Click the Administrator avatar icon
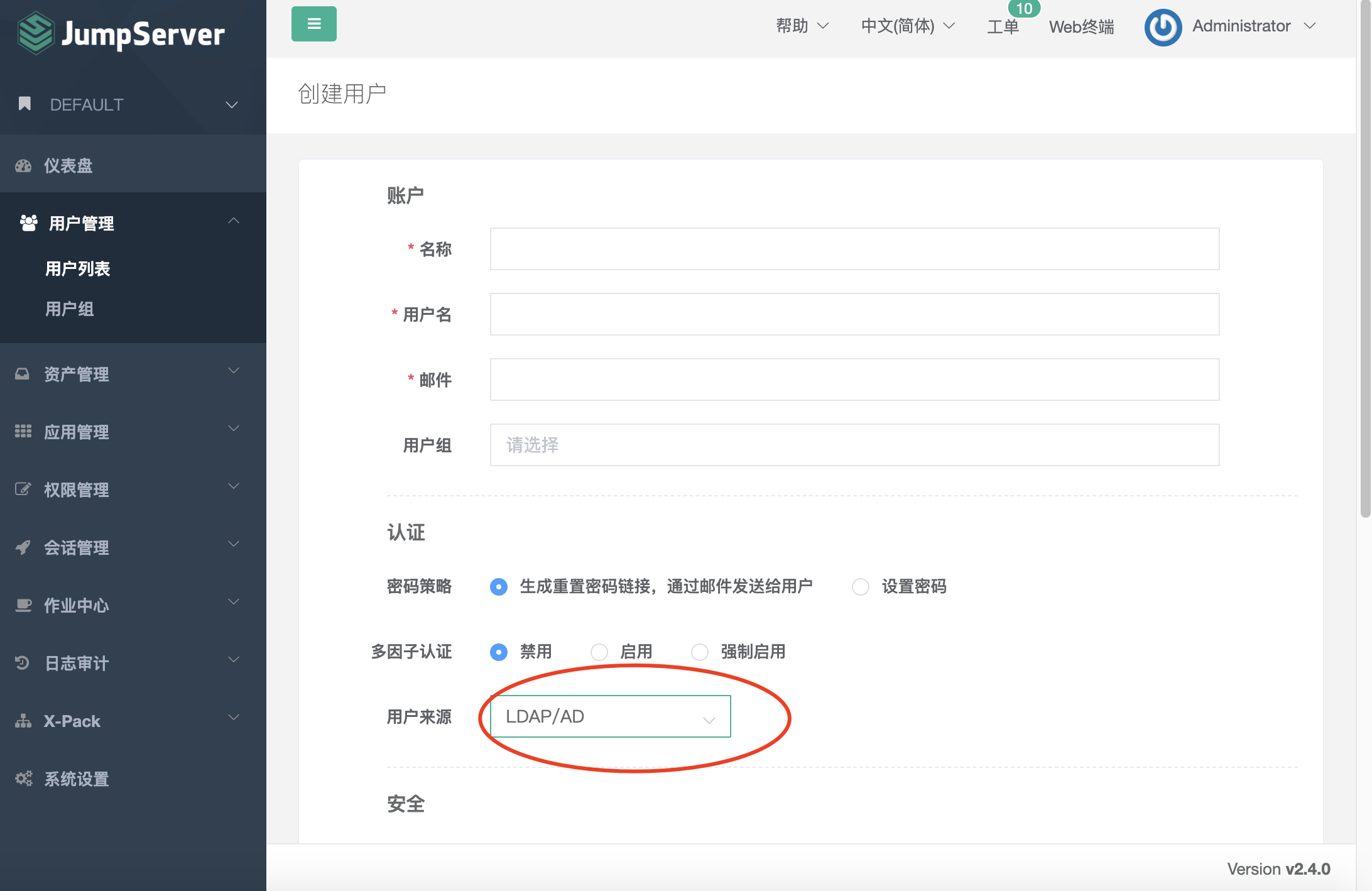 [x=1163, y=27]
